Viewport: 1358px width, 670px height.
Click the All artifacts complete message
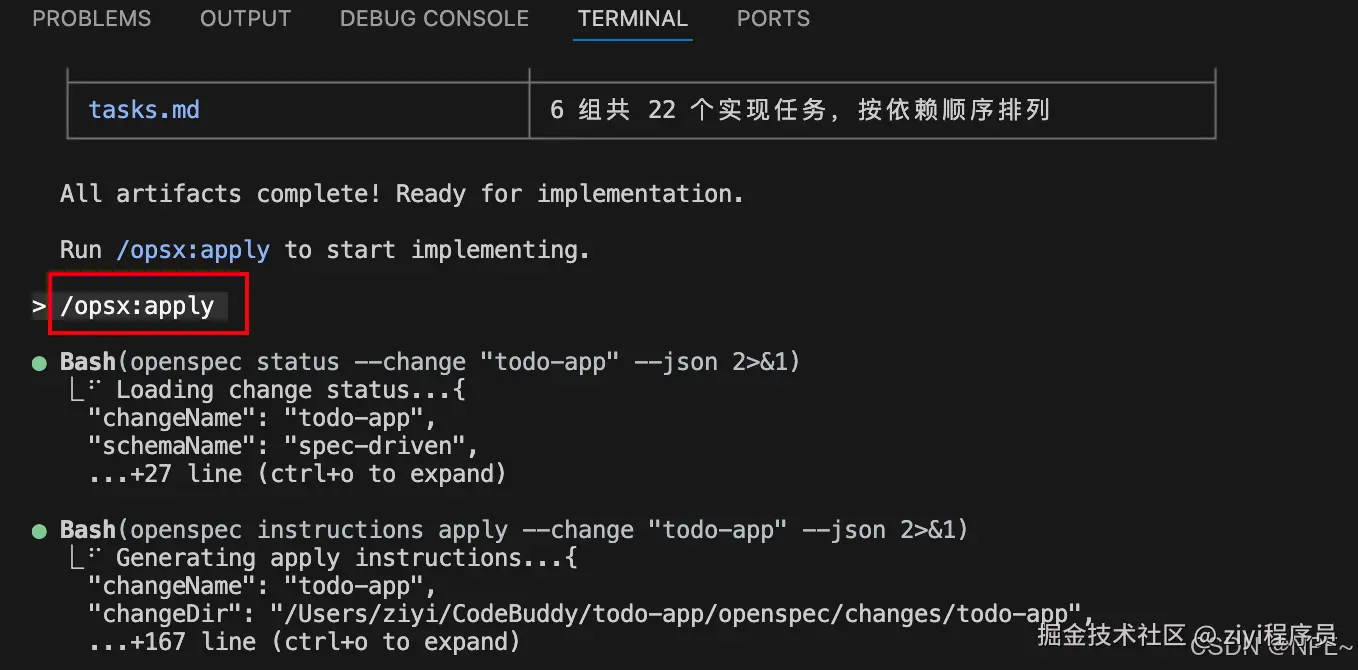click(402, 193)
